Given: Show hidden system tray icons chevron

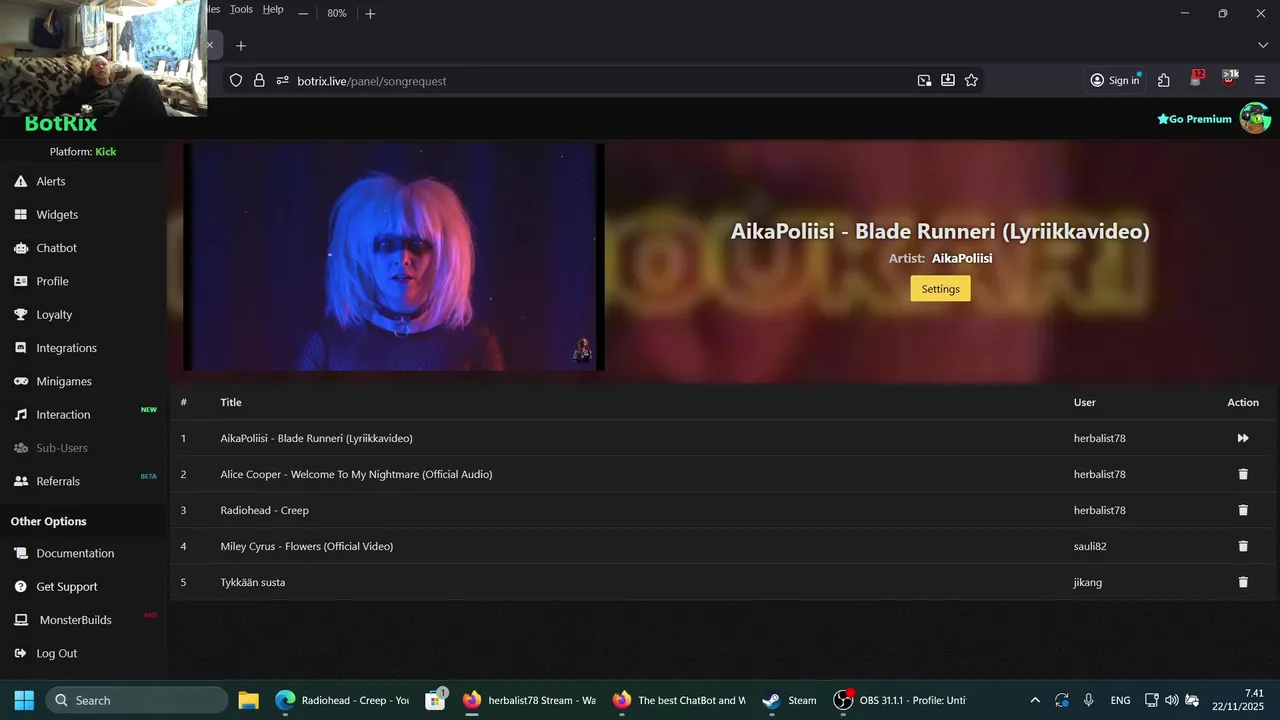Looking at the screenshot, I should point(1034,700).
